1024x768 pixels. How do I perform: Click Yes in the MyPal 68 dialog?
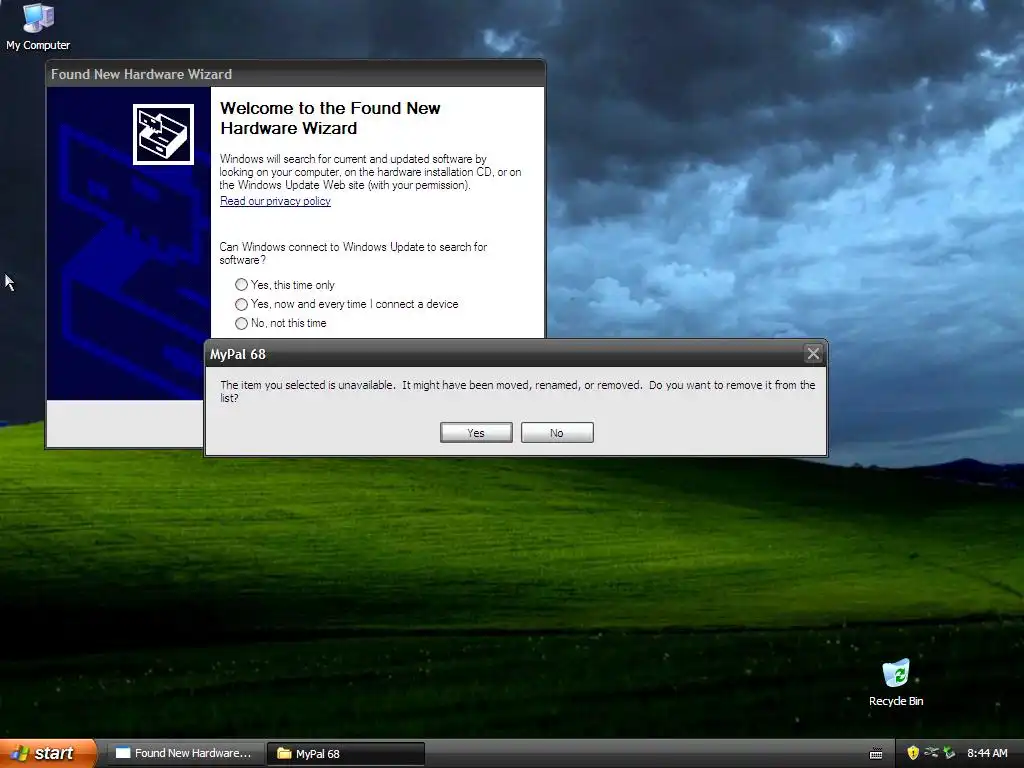click(x=476, y=432)
